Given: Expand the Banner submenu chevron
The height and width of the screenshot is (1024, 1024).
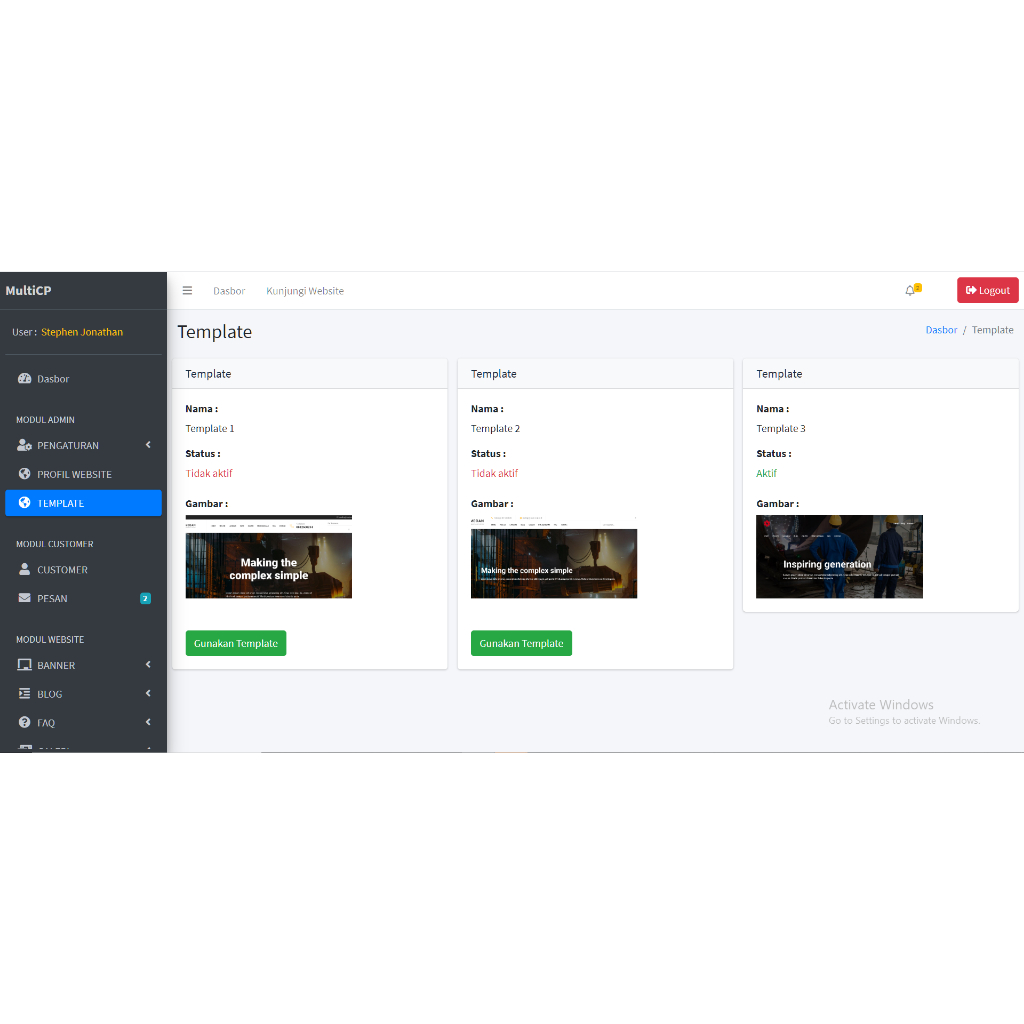Looking at the screenshot, I should [148, 664].
